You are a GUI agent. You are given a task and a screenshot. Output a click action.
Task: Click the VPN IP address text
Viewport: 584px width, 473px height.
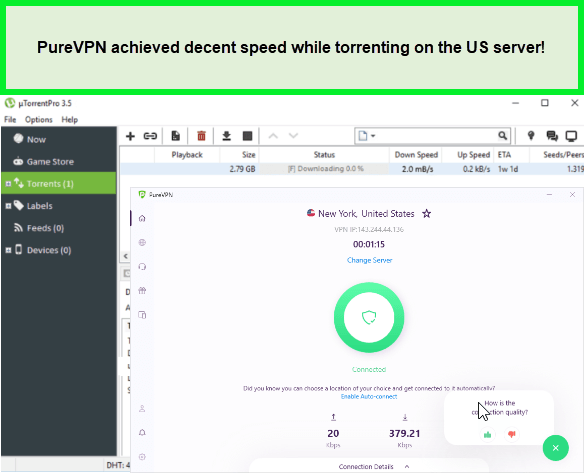click(369, 229)
